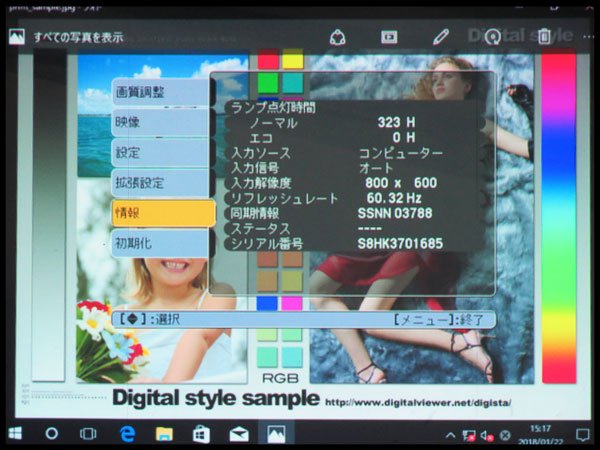Click the 800 x 600 resolution value
Viewport: 600px width, 450px height.
[x=401, y=183]
